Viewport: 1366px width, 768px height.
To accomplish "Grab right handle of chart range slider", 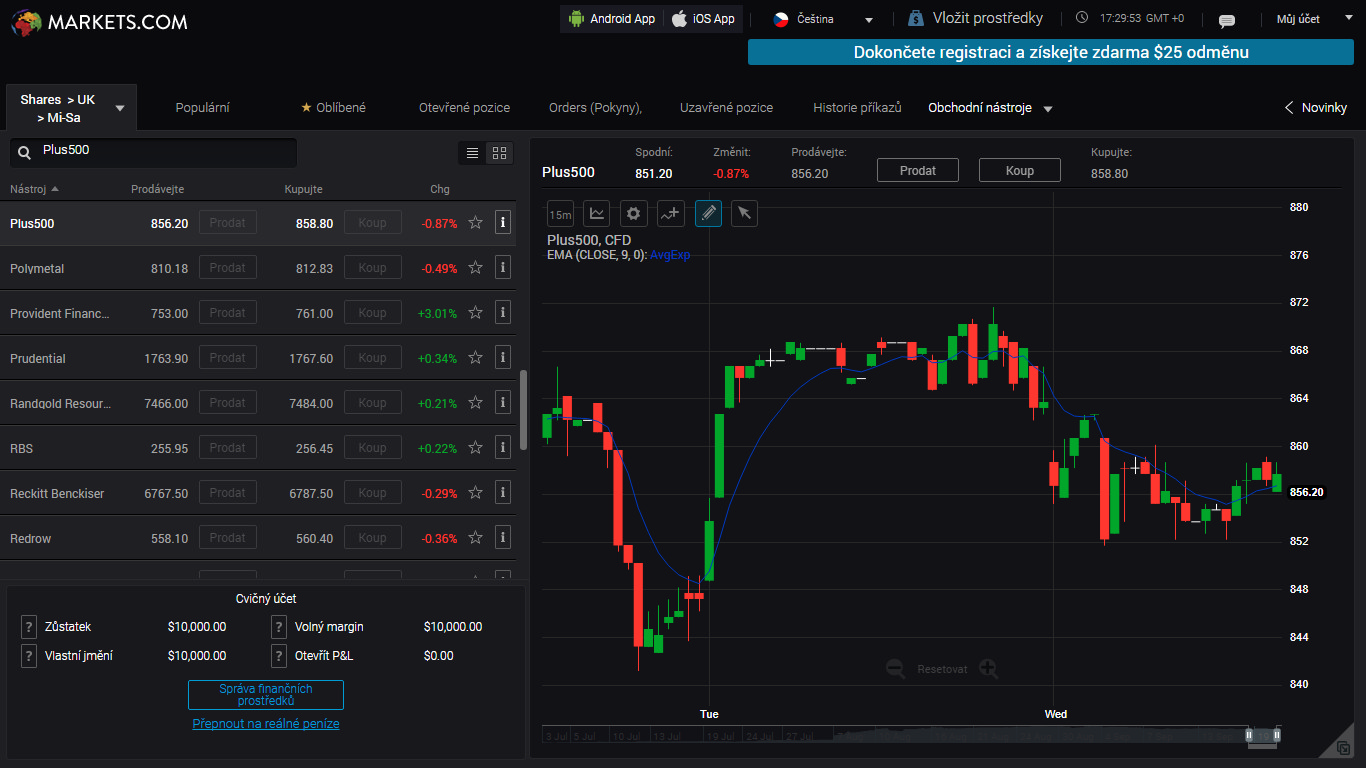I will point(1277,735).
